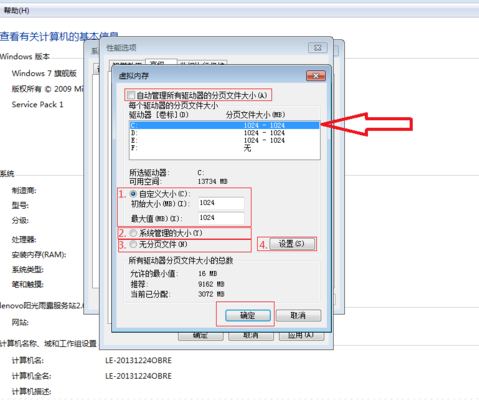Click 取消 button of the 性能选项 window

pos(251,336)
